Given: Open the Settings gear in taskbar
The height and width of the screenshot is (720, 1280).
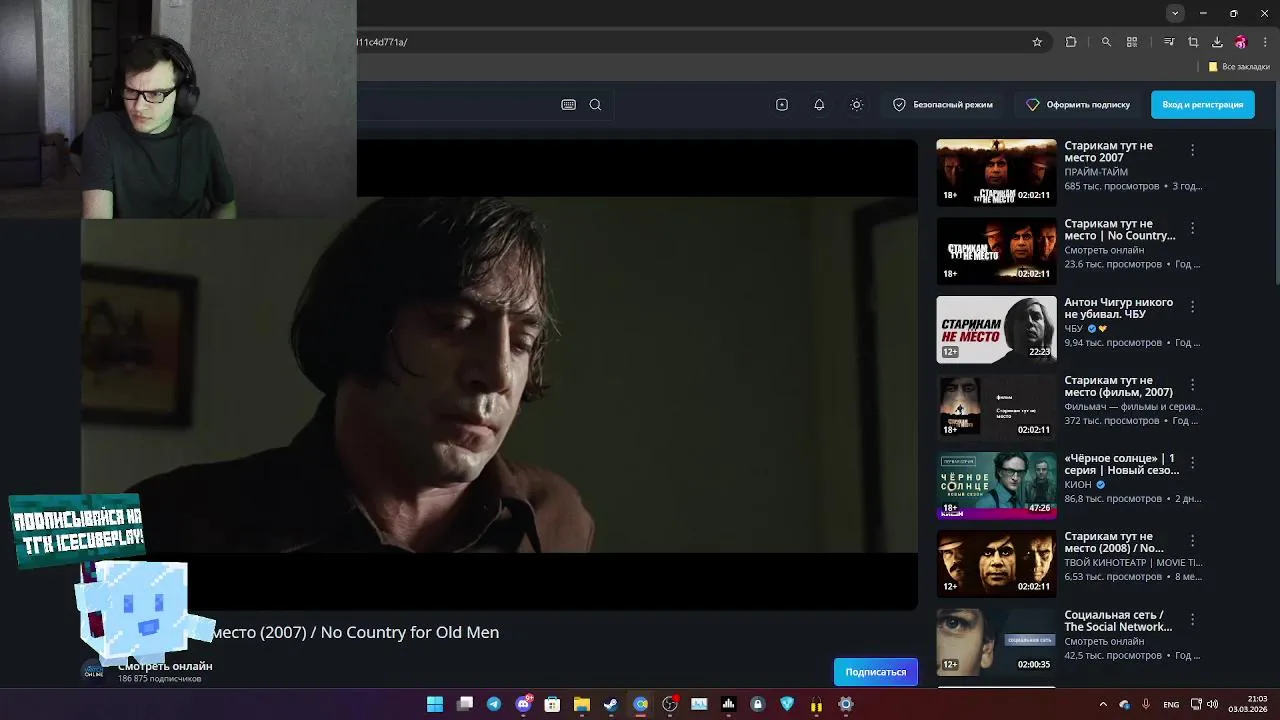Looking at the screenshot, I should coord(846,704).
